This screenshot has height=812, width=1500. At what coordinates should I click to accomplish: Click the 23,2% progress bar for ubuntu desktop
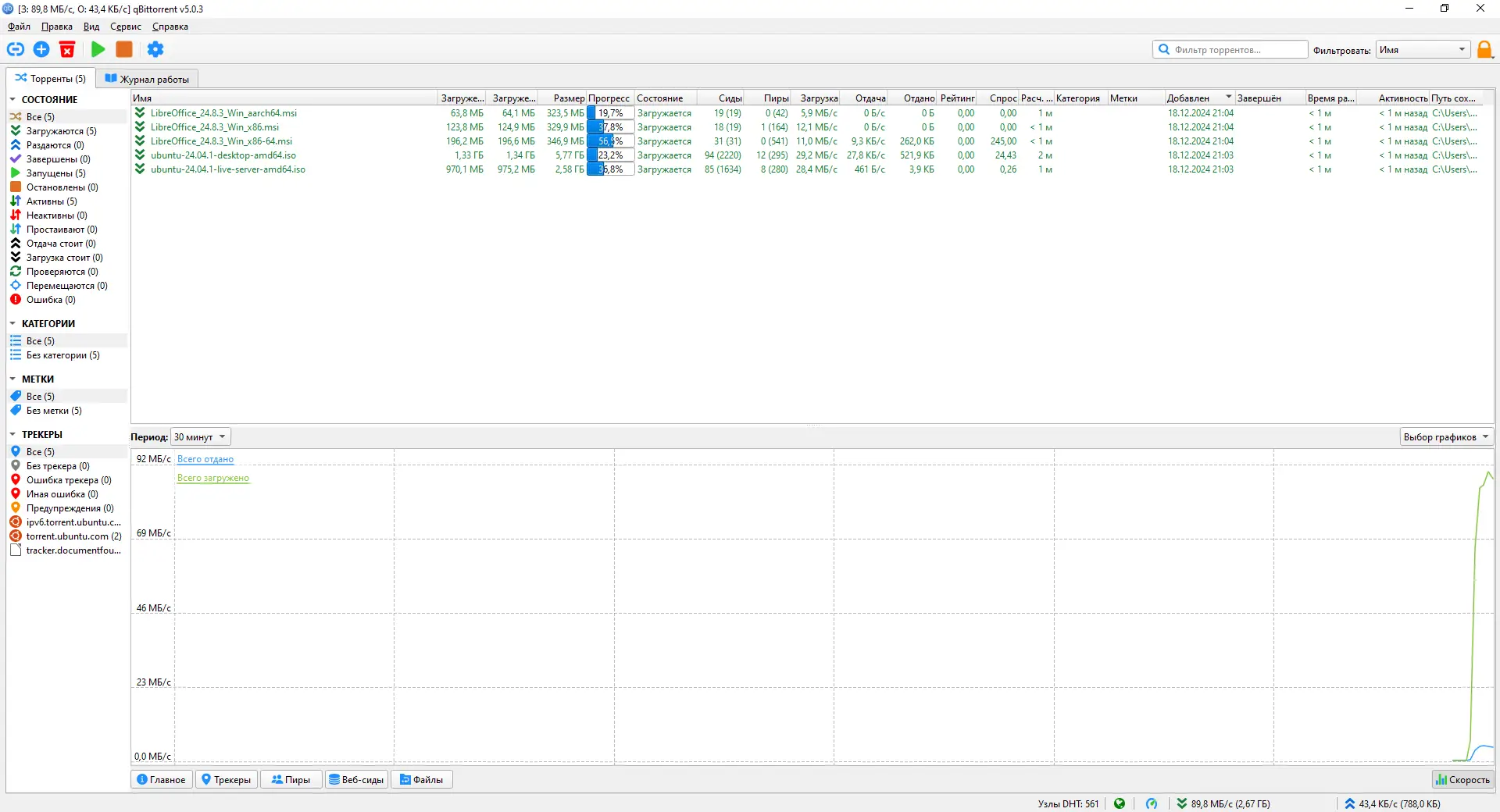pyautogui.click(x=610, y=155)
